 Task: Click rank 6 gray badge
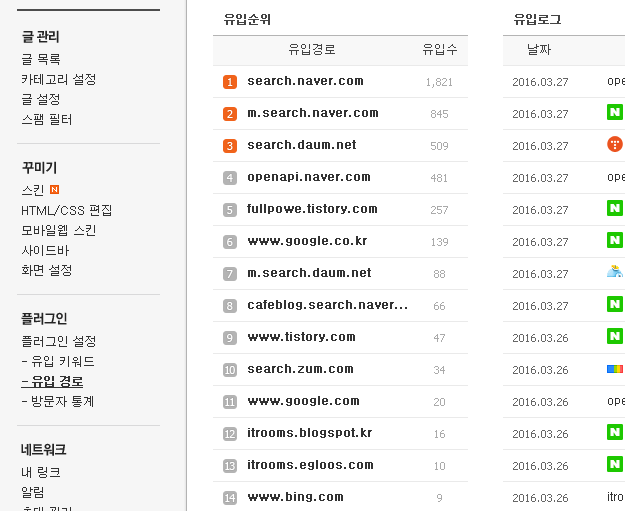click(x=230, y=242)
